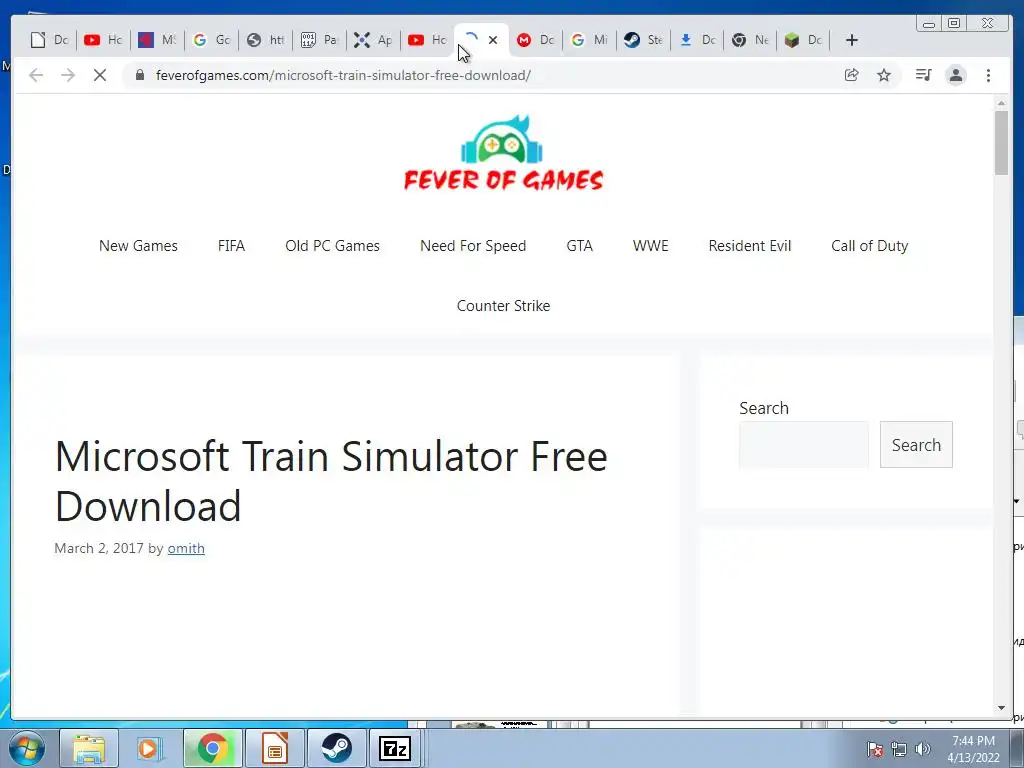
Task: Click the Fever of Games logo
Action: tap(504, 153)
